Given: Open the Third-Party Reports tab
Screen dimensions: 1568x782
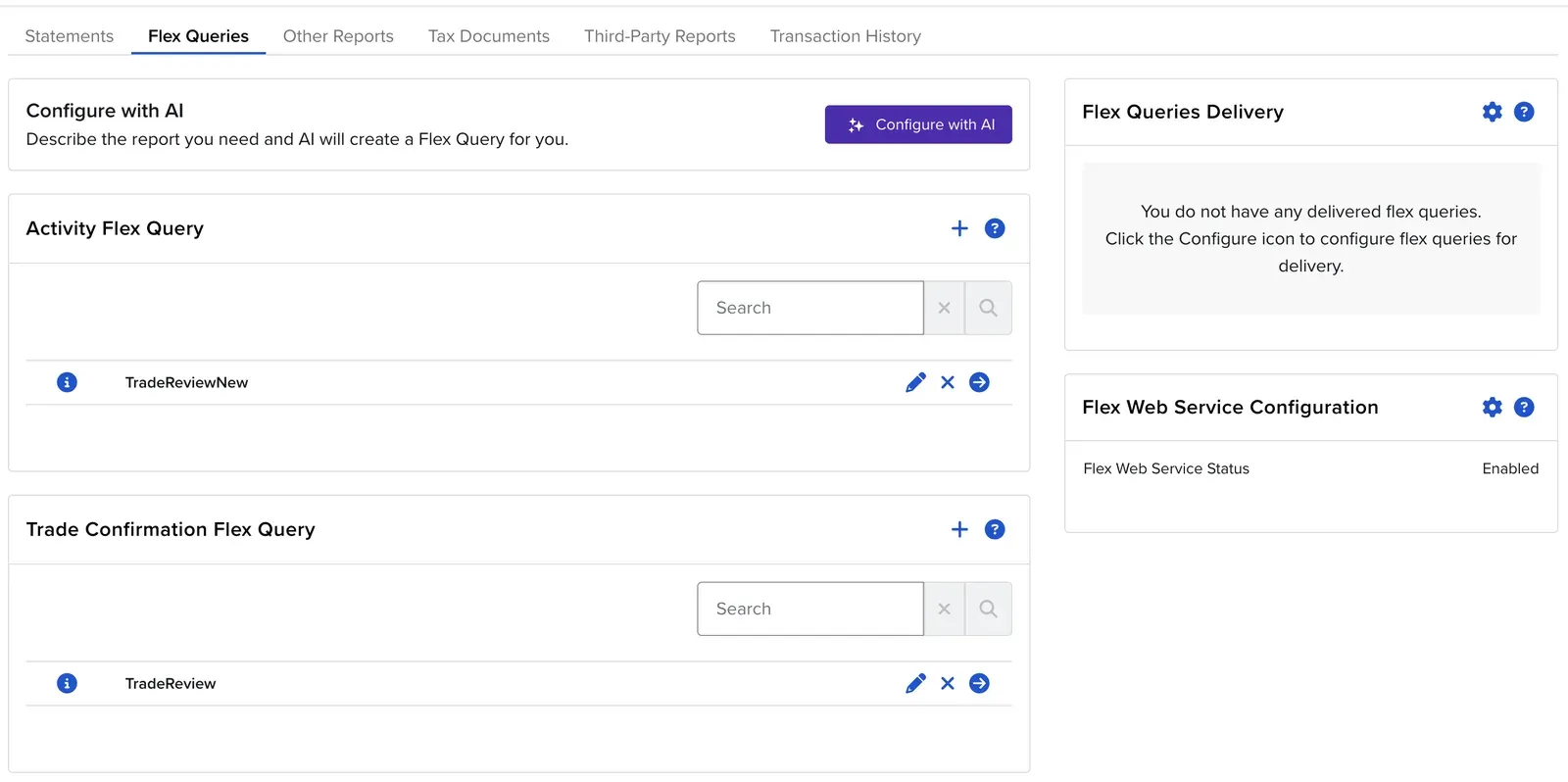Looking at the screenshot, I should (660, 36).
